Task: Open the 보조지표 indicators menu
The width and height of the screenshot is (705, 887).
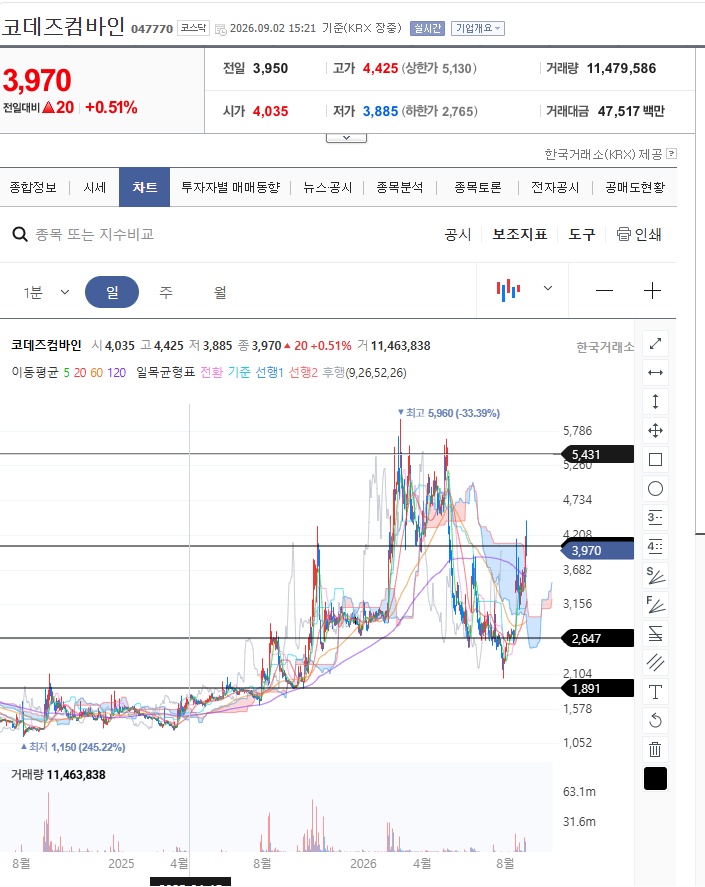Action: pos(520,234)
